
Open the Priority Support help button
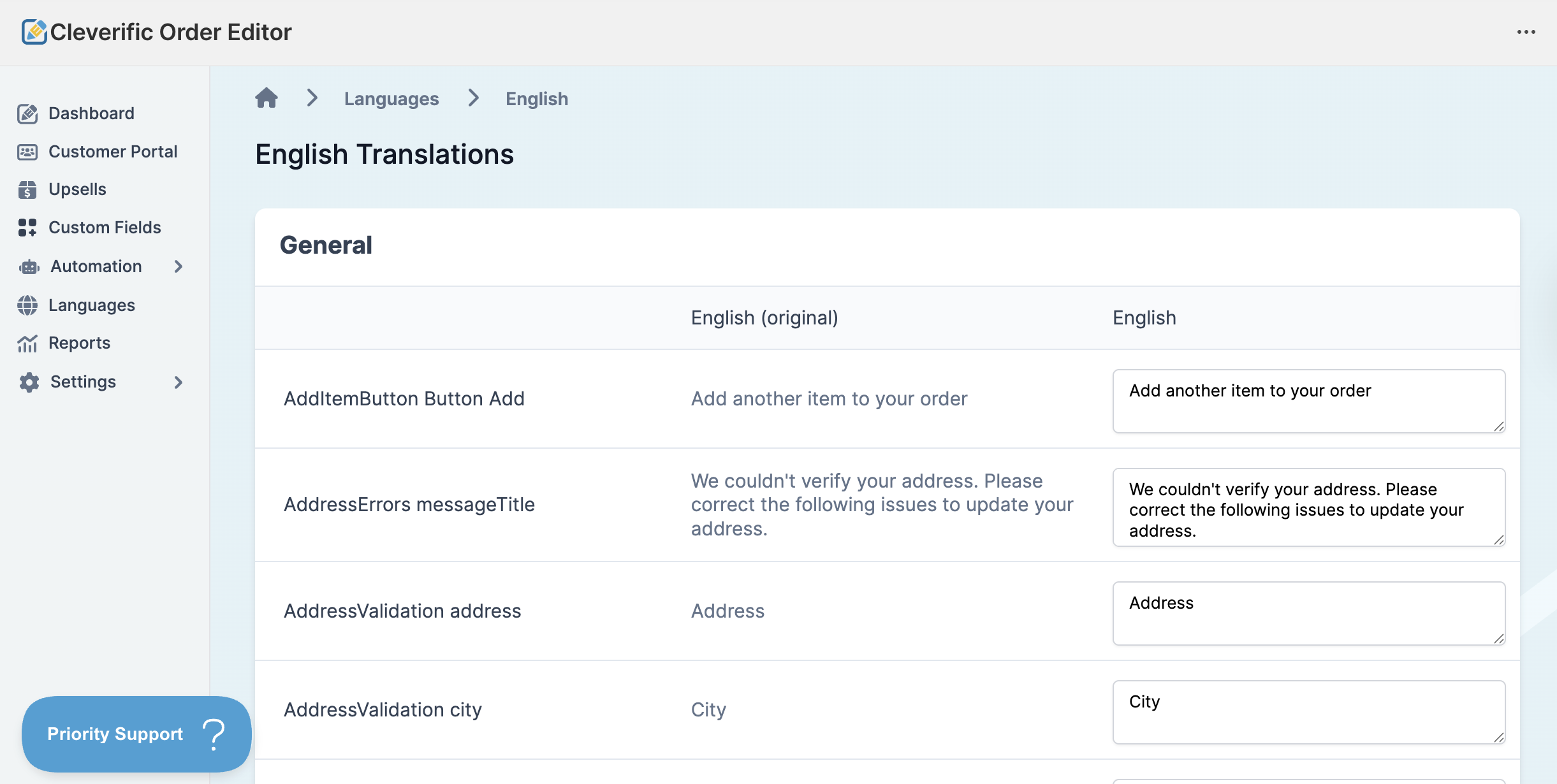coord(136,734)
